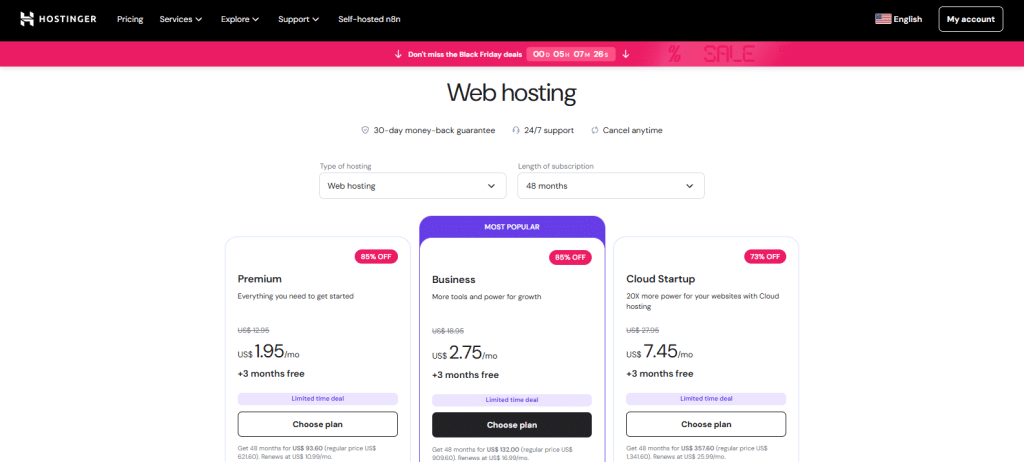Click the MOST POPULAR label
Screen dimensions: 1024x462
click(x=512, y=227)
